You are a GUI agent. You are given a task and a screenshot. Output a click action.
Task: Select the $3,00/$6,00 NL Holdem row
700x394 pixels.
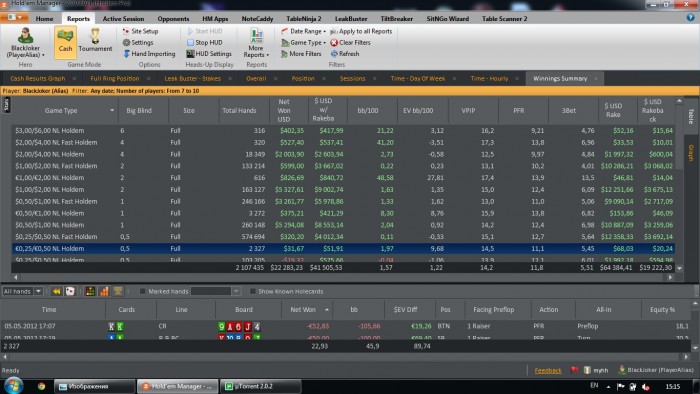click(343, 131)
